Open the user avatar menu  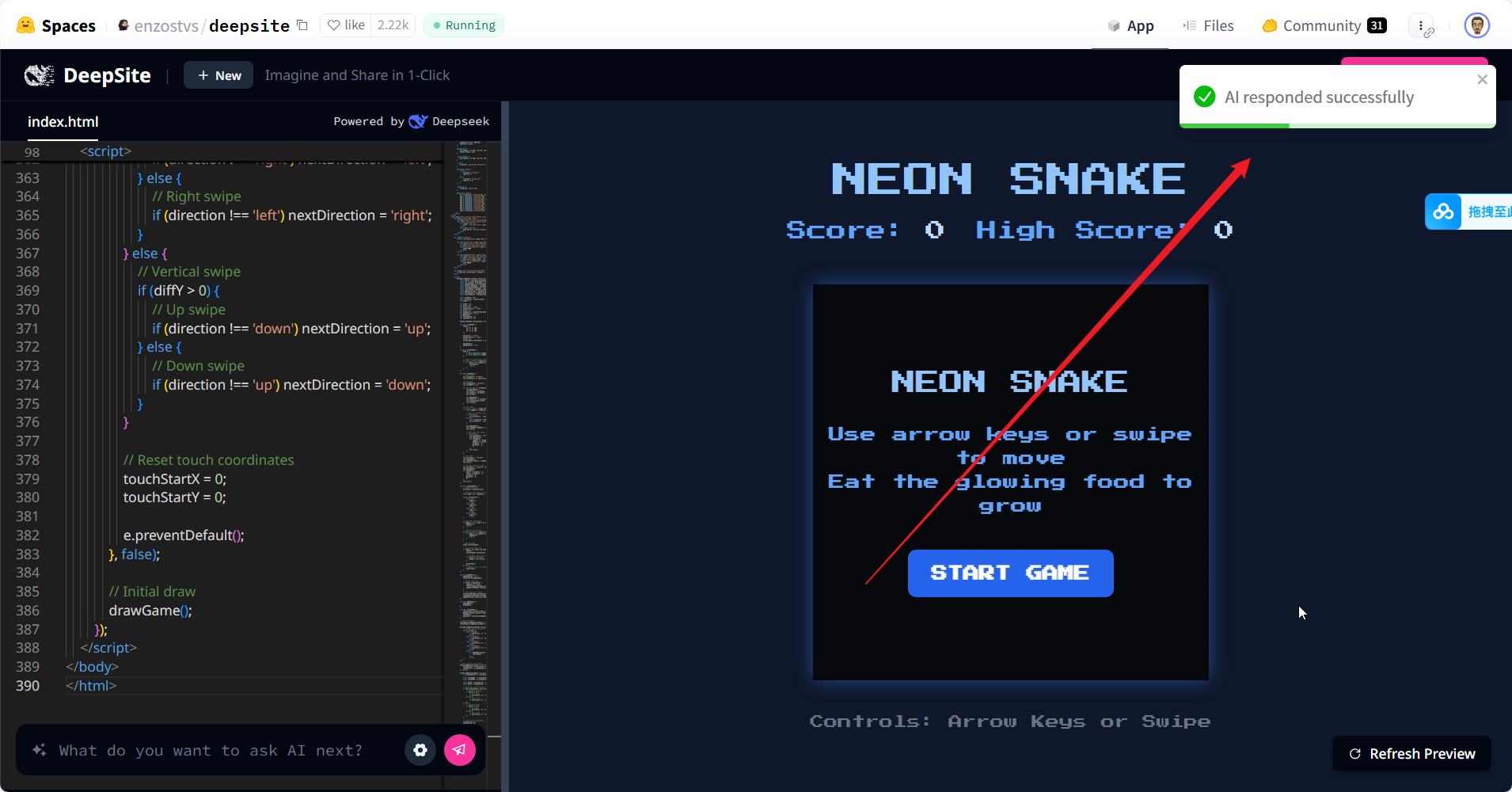(x=1476, y=25)
